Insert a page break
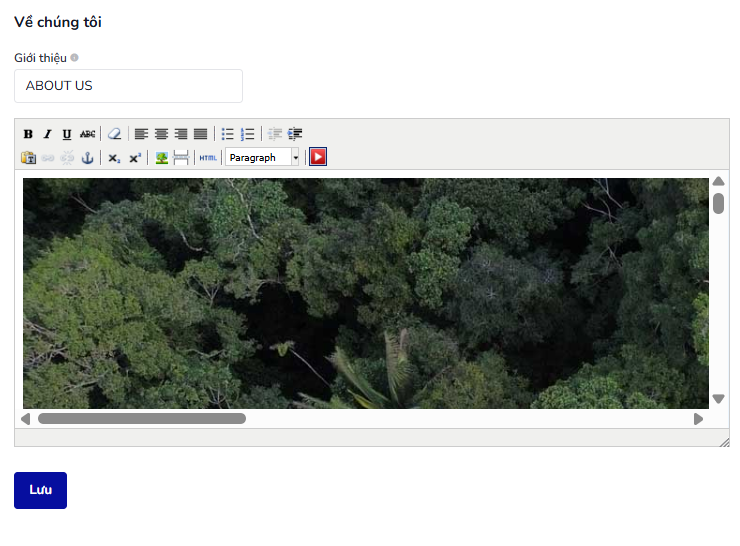 tap(181, 158)
